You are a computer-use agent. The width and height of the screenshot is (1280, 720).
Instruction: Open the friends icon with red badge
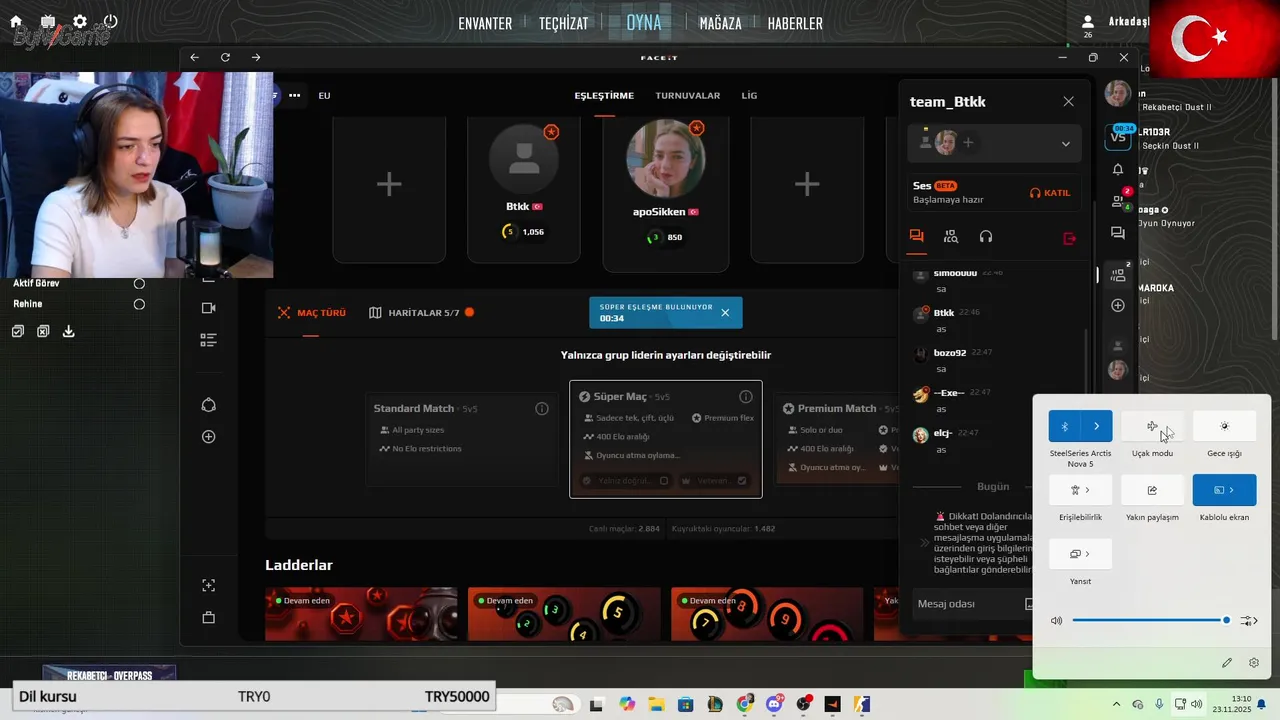pos(1118,201)
